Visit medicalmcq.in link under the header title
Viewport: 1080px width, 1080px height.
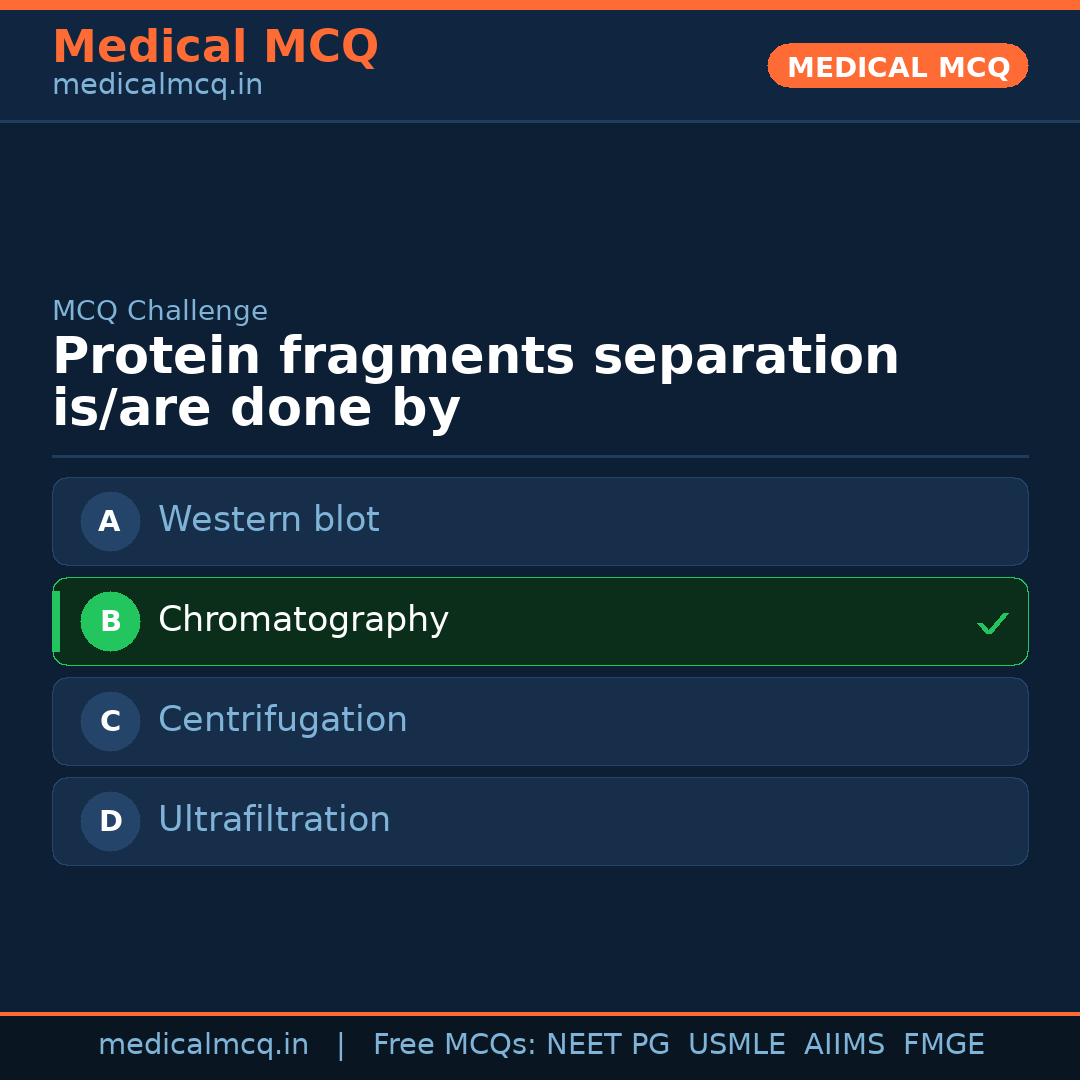(157, 86)
